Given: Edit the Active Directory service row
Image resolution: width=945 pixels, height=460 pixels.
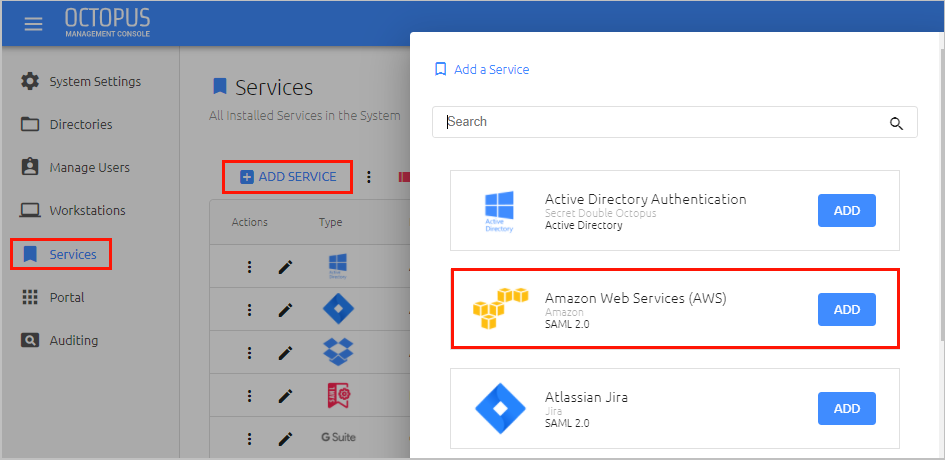Looking at the screenshot, I should tap(285, 266).
